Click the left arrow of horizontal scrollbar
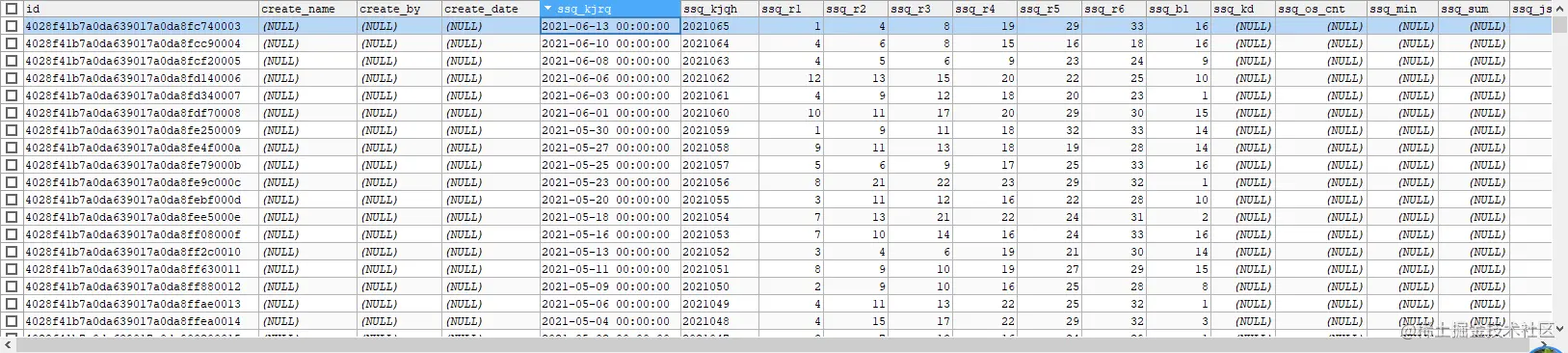Image resolution: width=1568 pixels, height=353 pixels. click(8, 344)
